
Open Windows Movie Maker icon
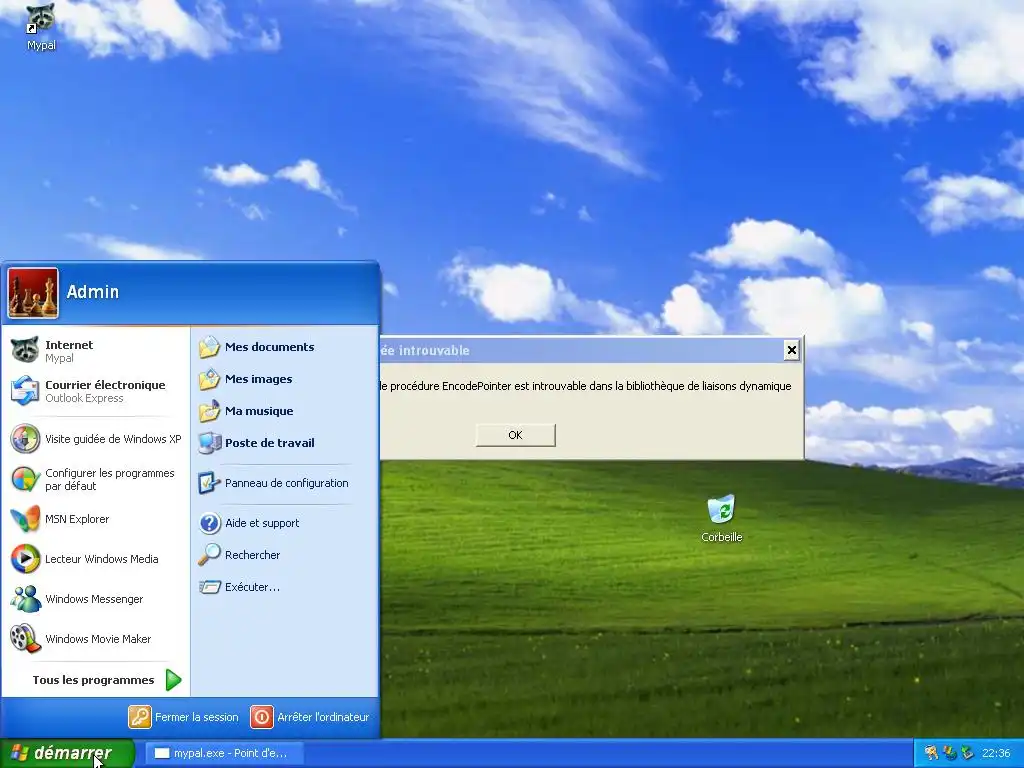[x=25, y=639]
